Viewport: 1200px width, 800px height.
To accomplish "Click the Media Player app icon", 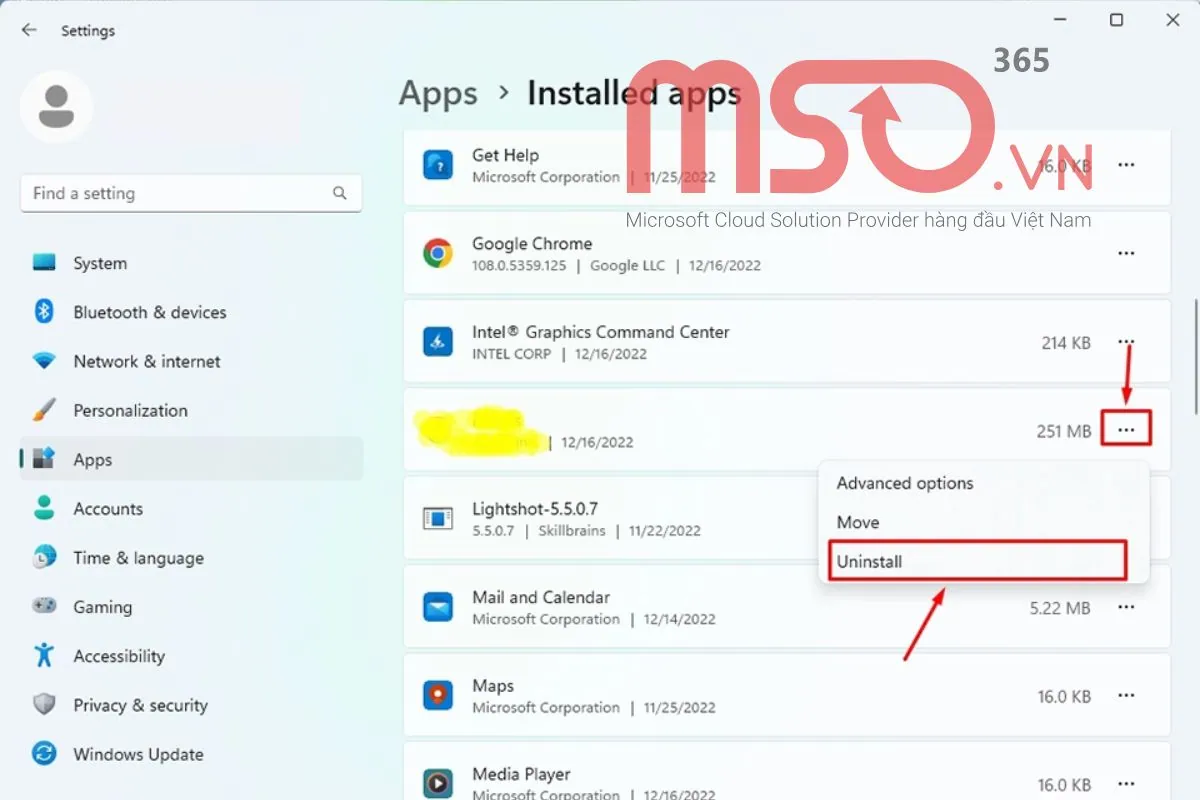I will [x=437, y=782].
